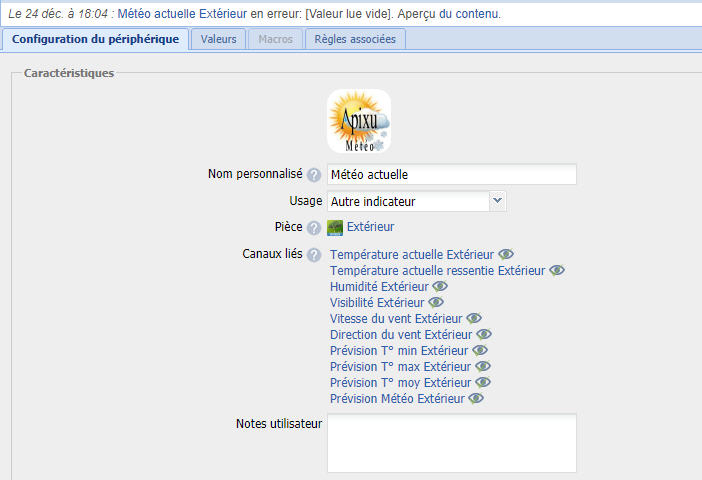Open help icon next to Nom personnalisé
This screenshot has height=480, width=702.
point(314,175)
